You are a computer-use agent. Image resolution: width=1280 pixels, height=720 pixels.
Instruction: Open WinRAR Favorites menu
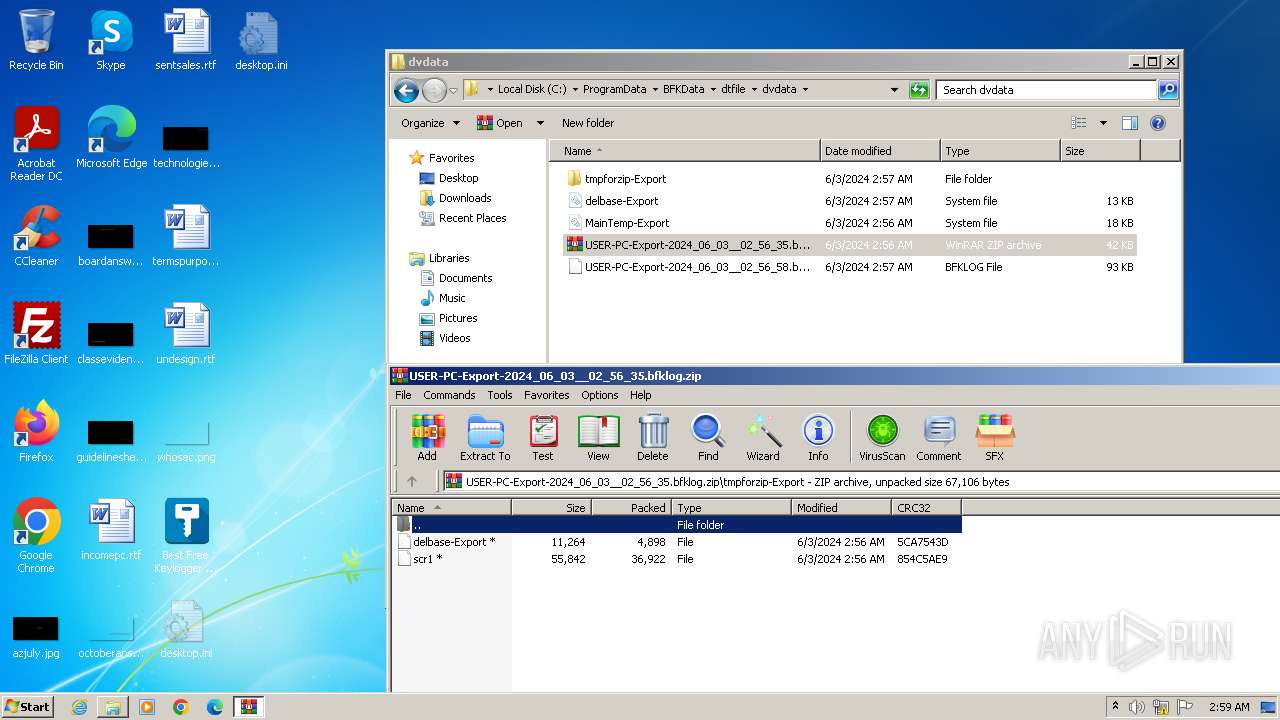click(547, 395)
